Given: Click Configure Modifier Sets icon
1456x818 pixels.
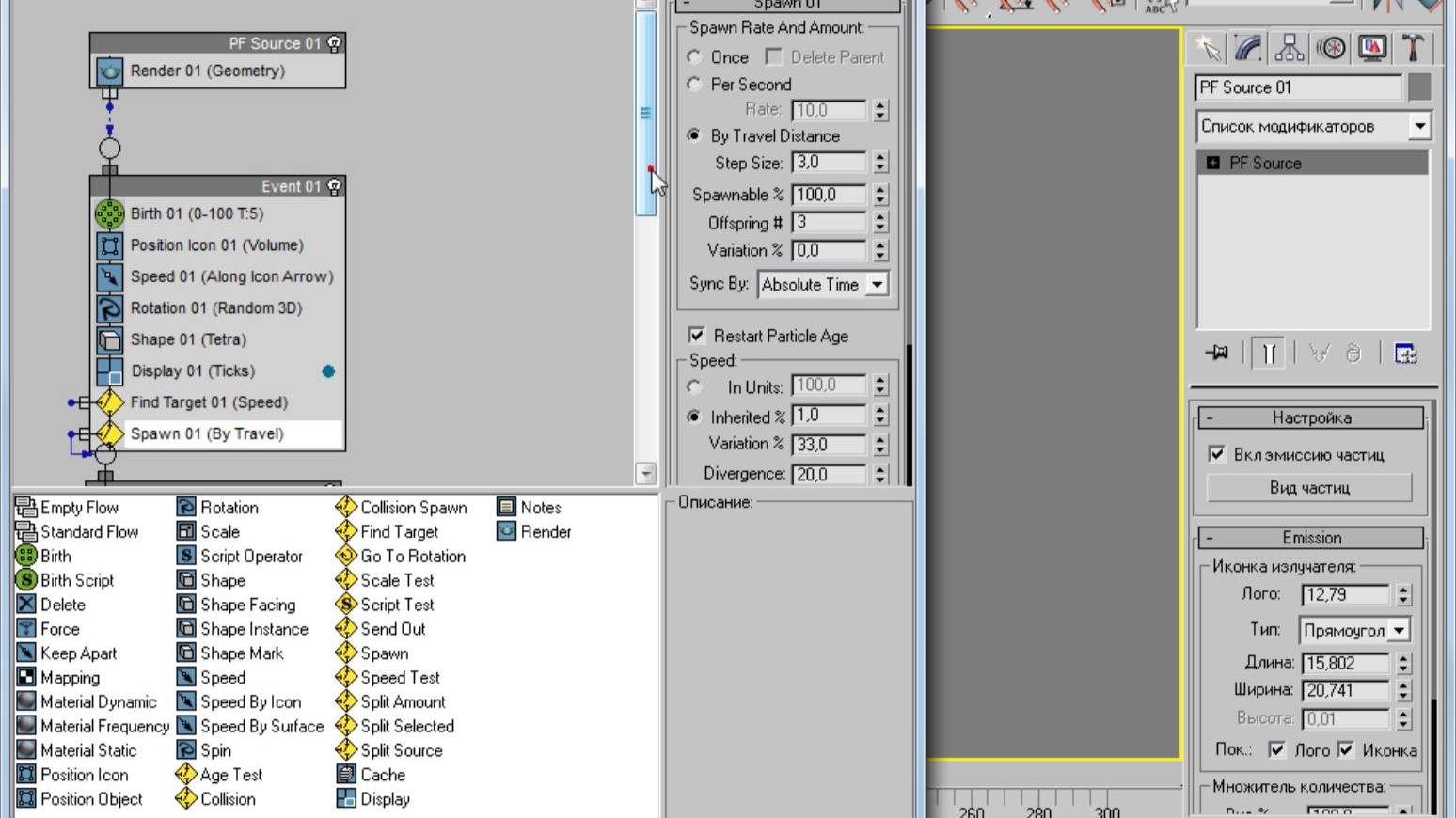Looking at the screenshot, I should point(1405,354).
